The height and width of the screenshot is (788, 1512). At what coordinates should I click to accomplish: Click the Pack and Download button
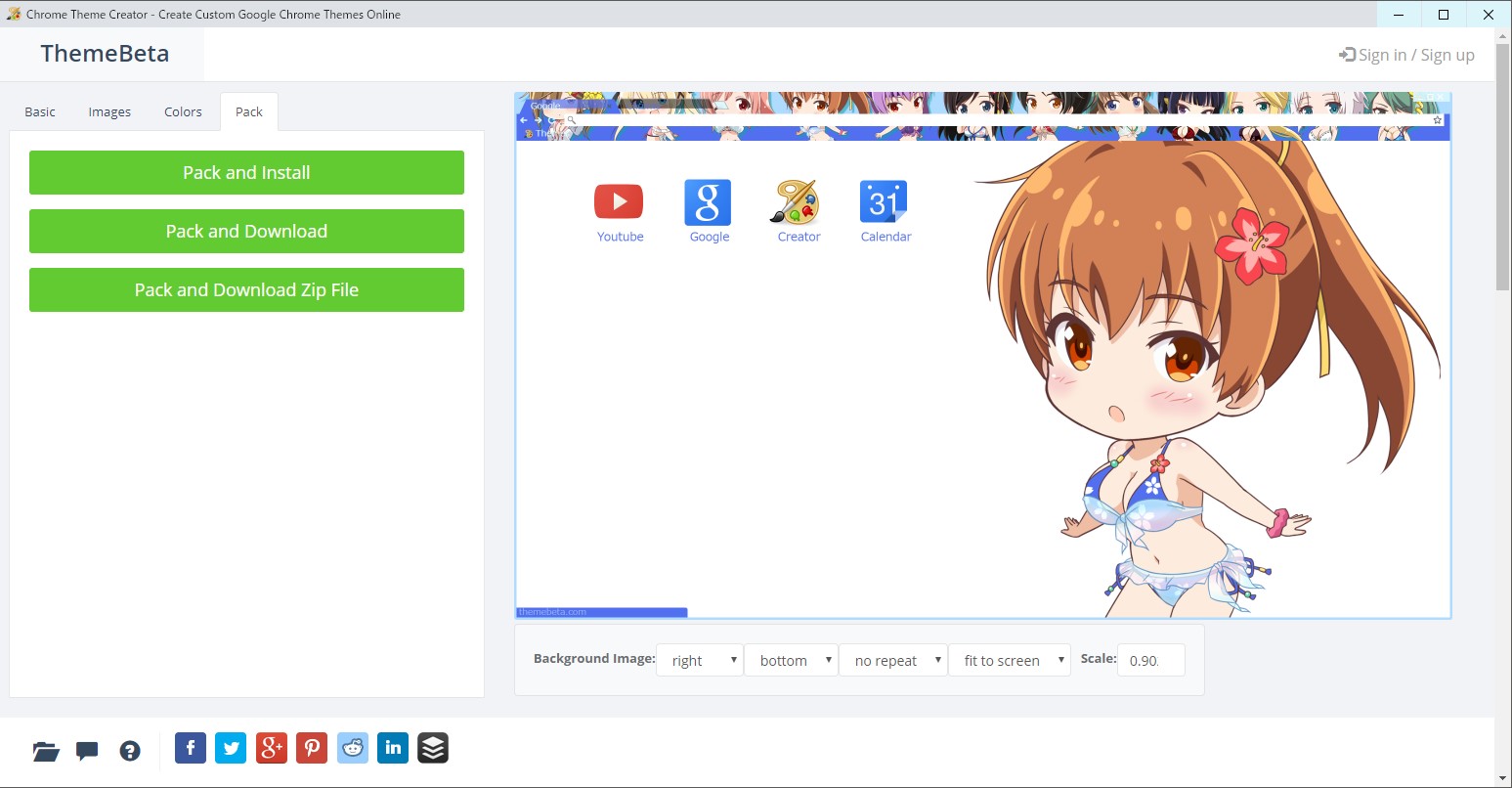pos(246,231)
